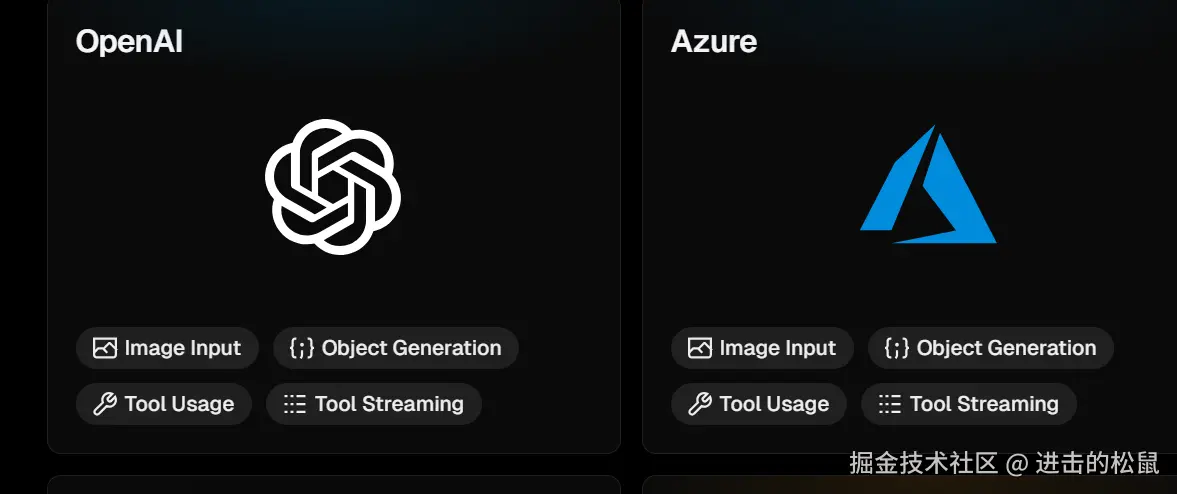Click the blue Azure logo
The image size is (1177, 494).
click(x=928, y=187)
